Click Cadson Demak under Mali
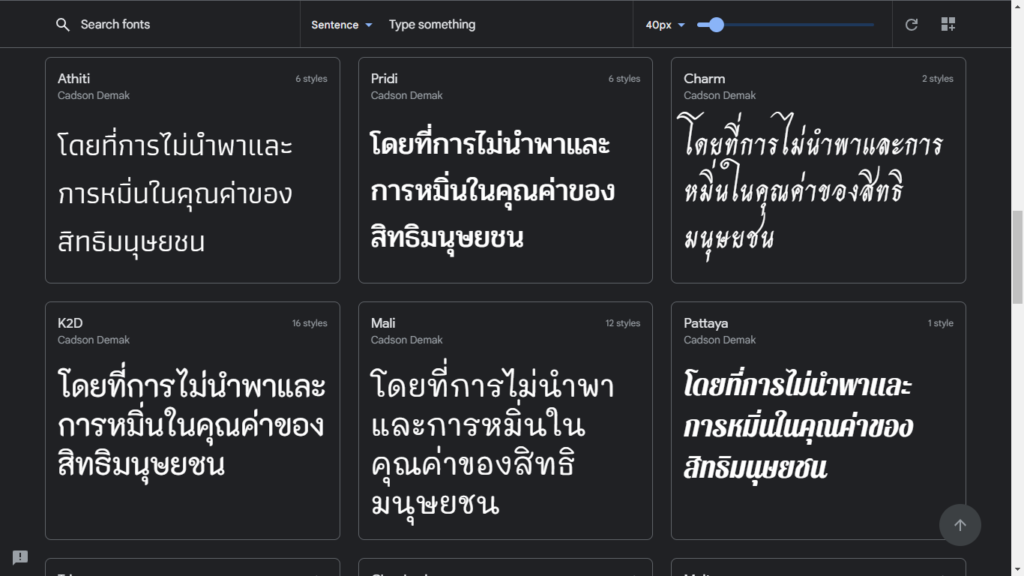 (407, 340)
